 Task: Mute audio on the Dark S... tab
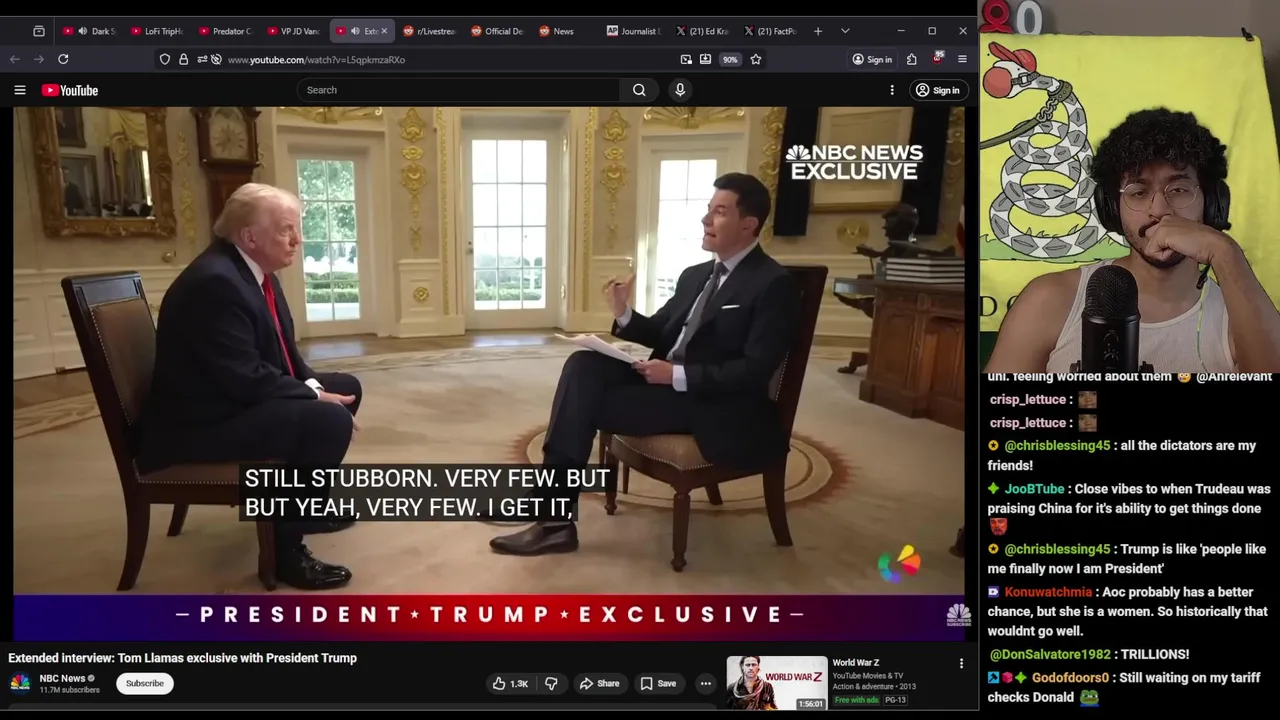(x=82, y=31)
